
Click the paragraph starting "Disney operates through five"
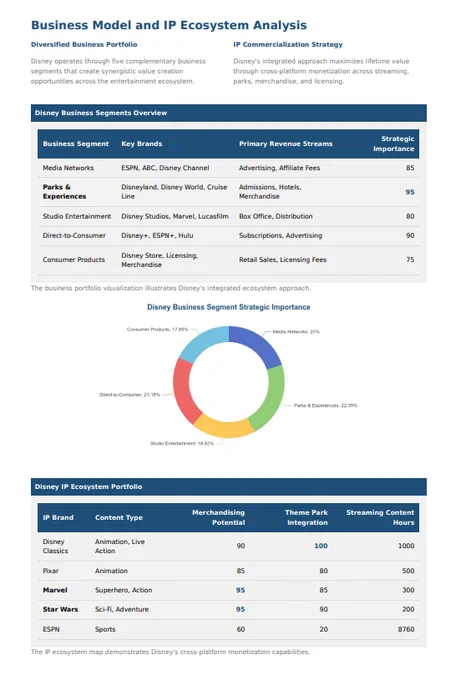[118, 71]
